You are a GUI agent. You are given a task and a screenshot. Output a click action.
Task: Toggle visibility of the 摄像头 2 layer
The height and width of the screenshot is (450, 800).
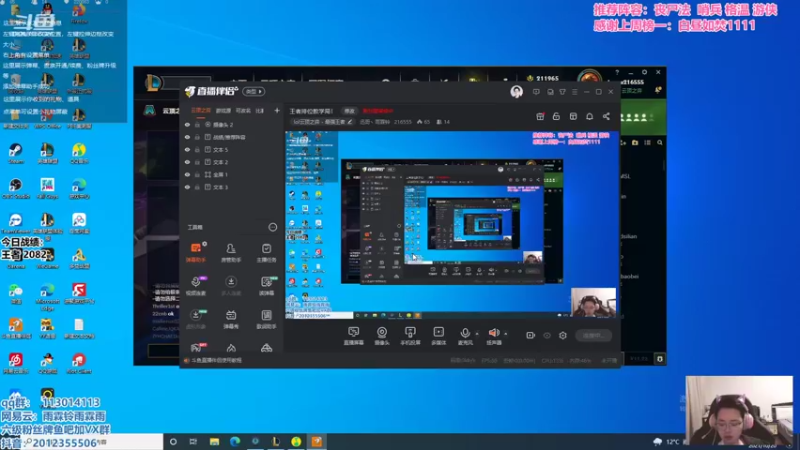(x=187, y=124)
